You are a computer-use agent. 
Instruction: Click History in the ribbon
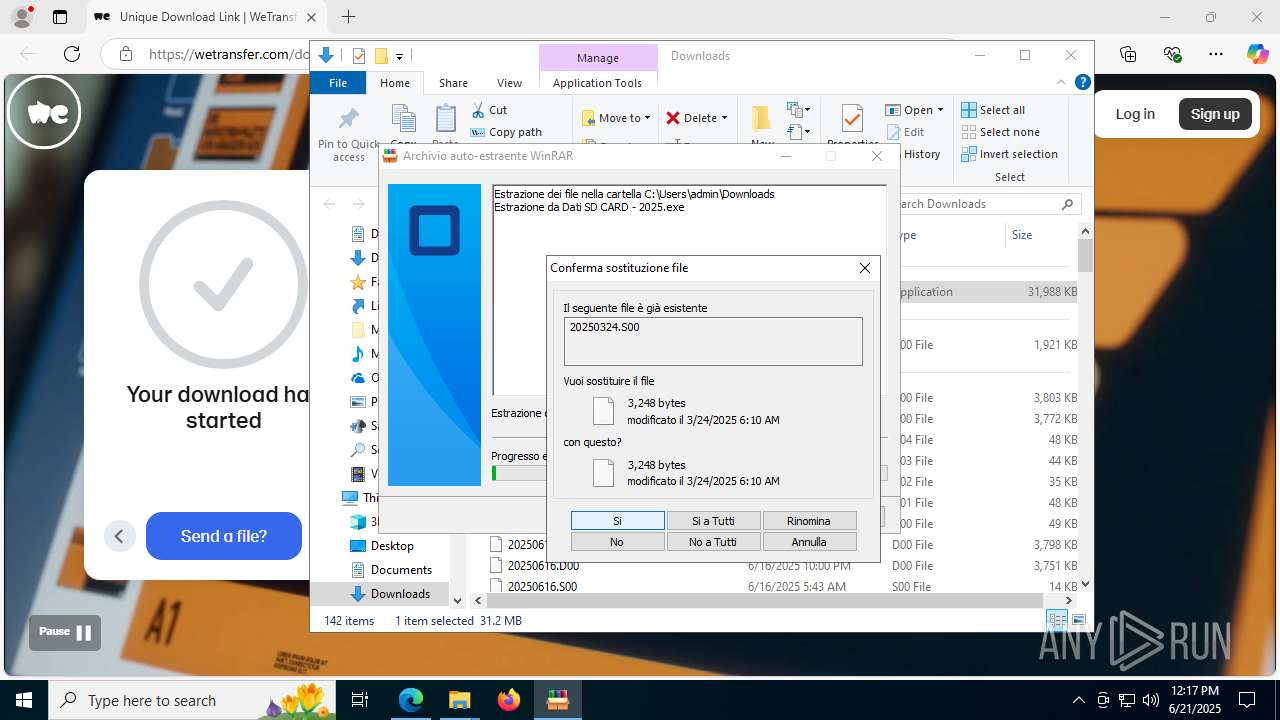click(921, 154)
